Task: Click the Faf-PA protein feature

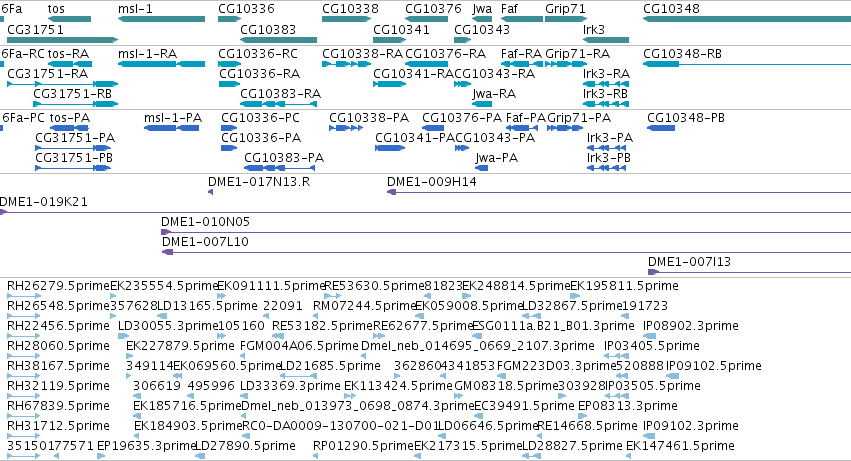Action: coord(522,128)
